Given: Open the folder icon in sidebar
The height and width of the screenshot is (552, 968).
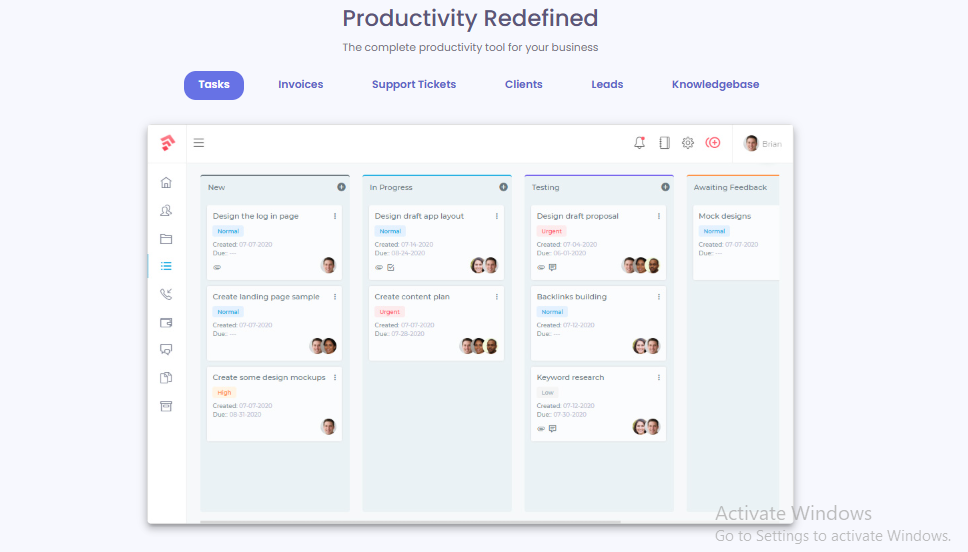Looking at the screenshot, I should 166,239.
